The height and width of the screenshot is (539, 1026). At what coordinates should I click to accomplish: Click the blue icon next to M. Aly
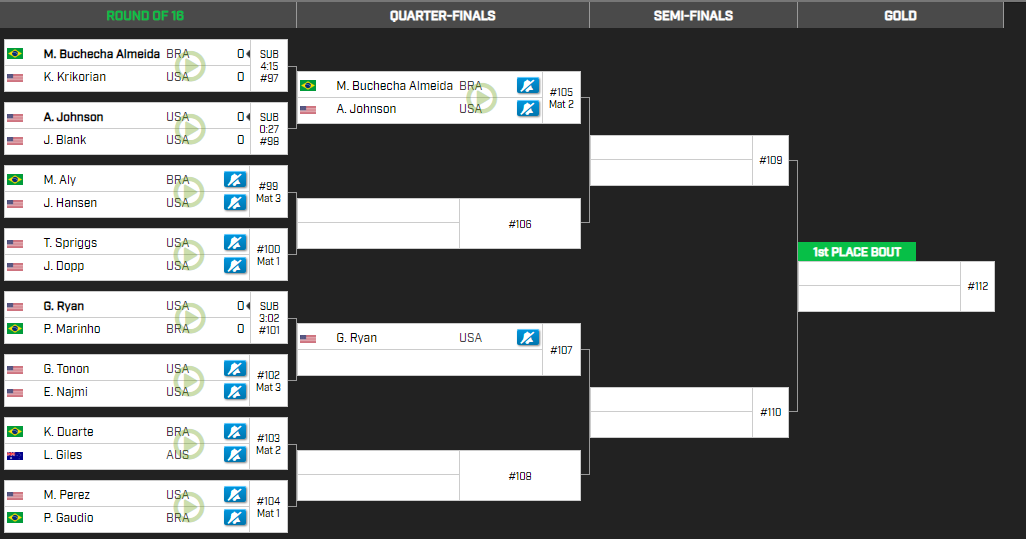[x=235, y=180]
